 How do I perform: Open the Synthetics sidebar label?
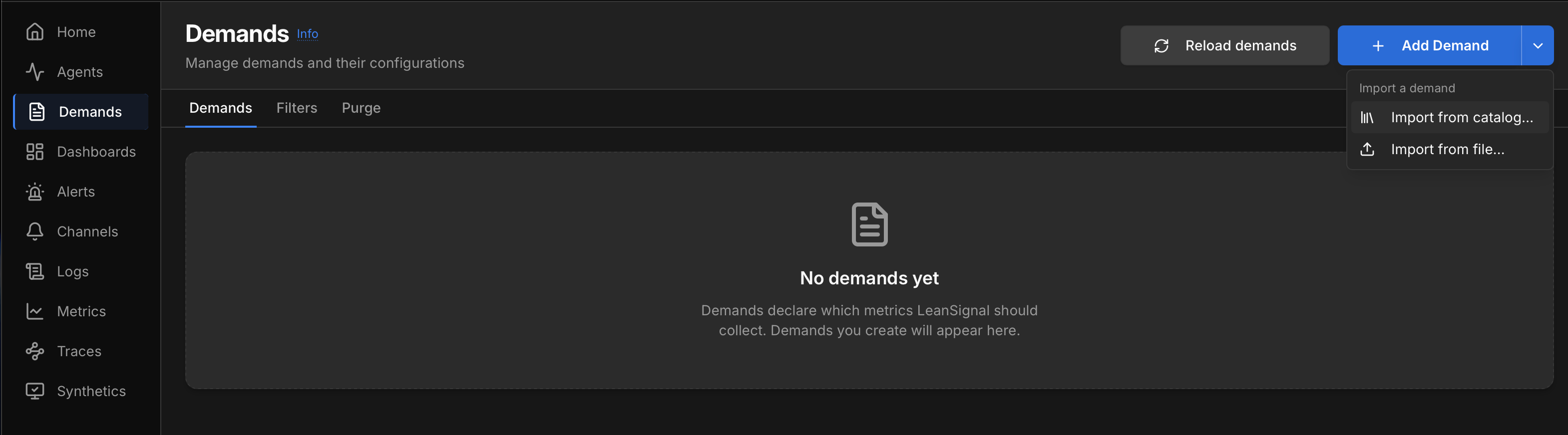(x=91, y=391)
